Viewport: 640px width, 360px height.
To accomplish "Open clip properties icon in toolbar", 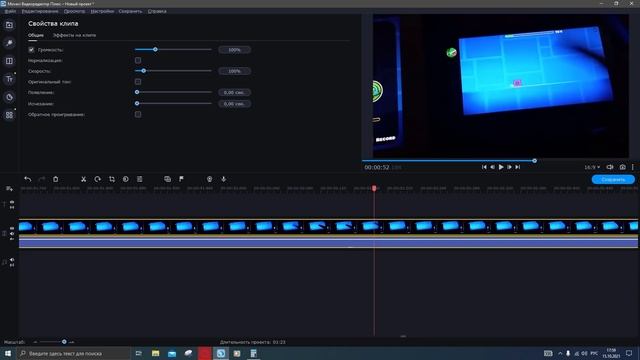I will (140, 179).
